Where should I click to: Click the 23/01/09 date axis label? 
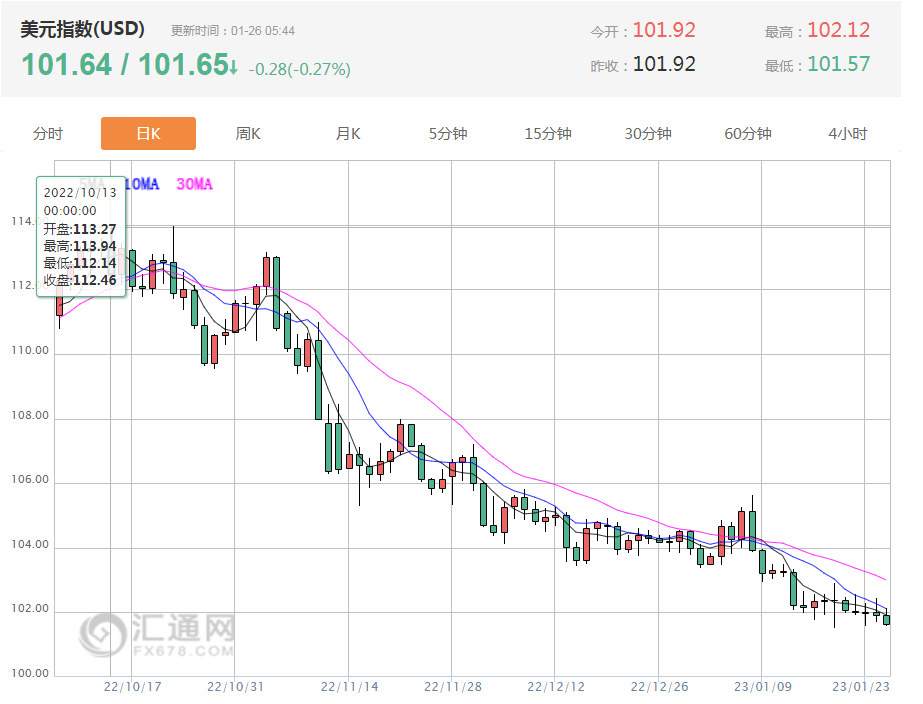click(x=763, y=687)
